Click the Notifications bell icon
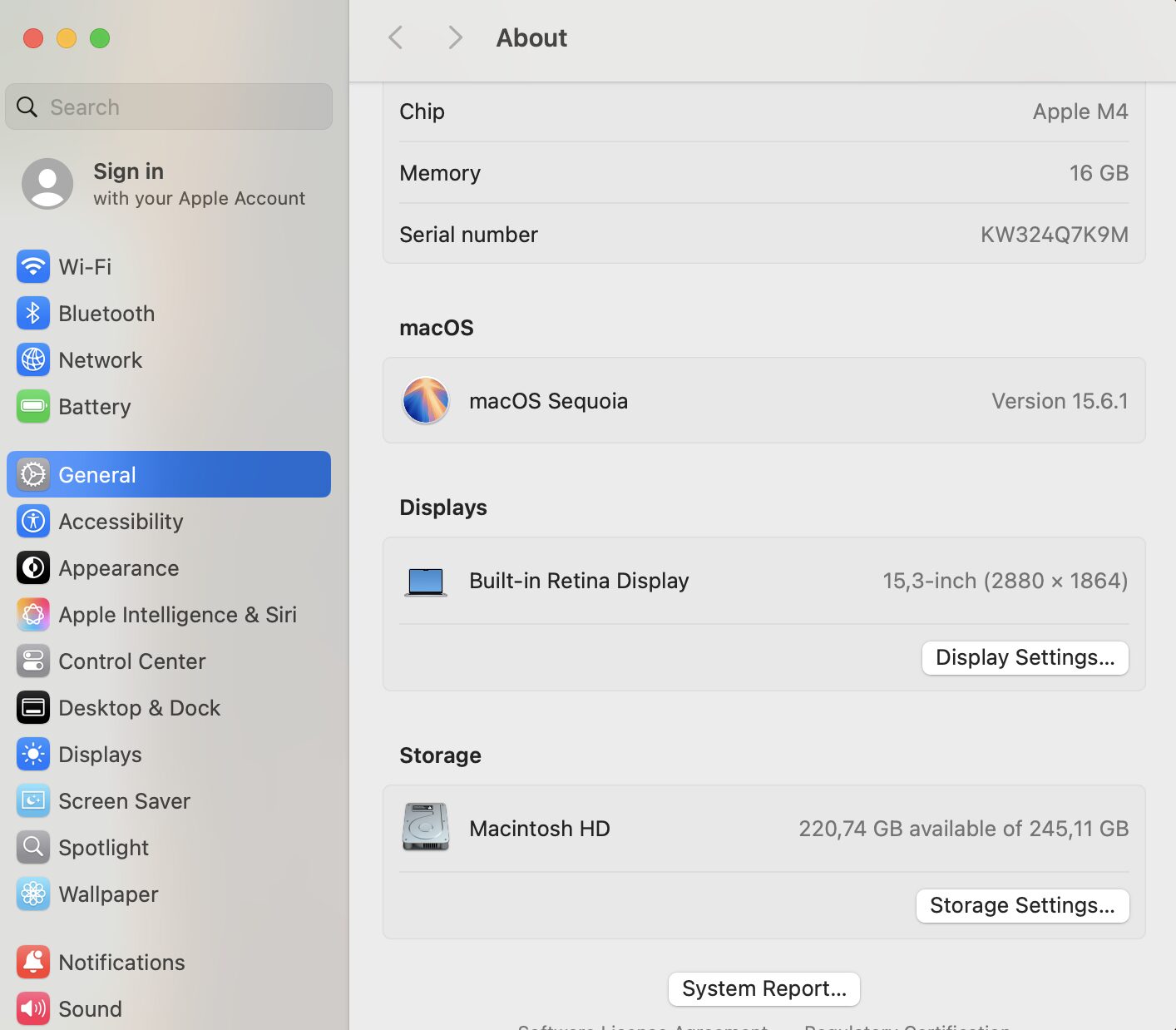Image resolution: width=1176 pixels, height=1030 pixels. [33, 963]
